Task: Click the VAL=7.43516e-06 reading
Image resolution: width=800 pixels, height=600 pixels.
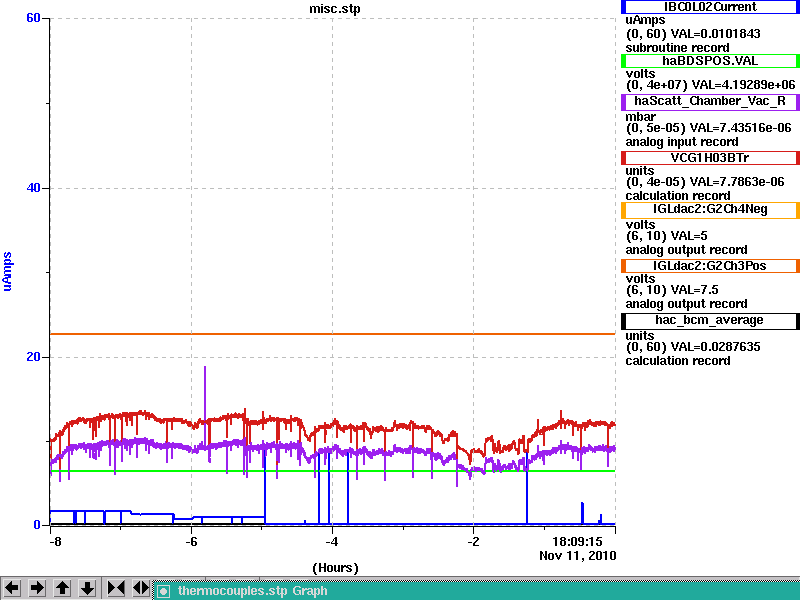Action: coord(740,128)
